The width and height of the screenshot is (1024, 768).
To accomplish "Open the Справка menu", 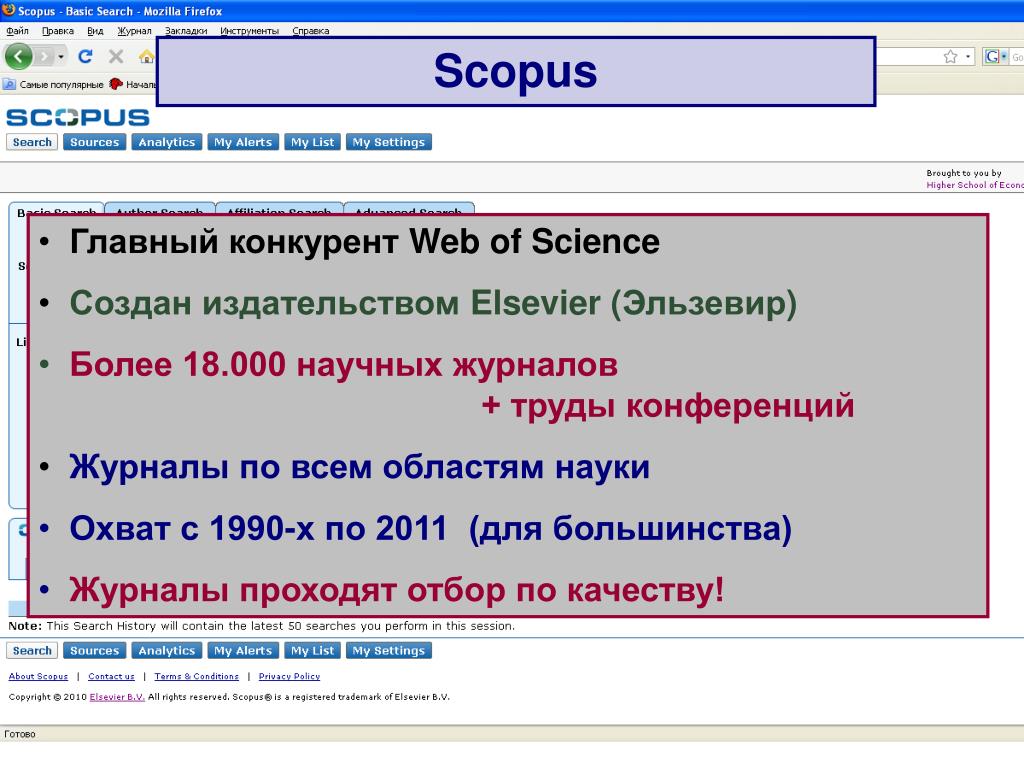I will (x=311, y=31).
